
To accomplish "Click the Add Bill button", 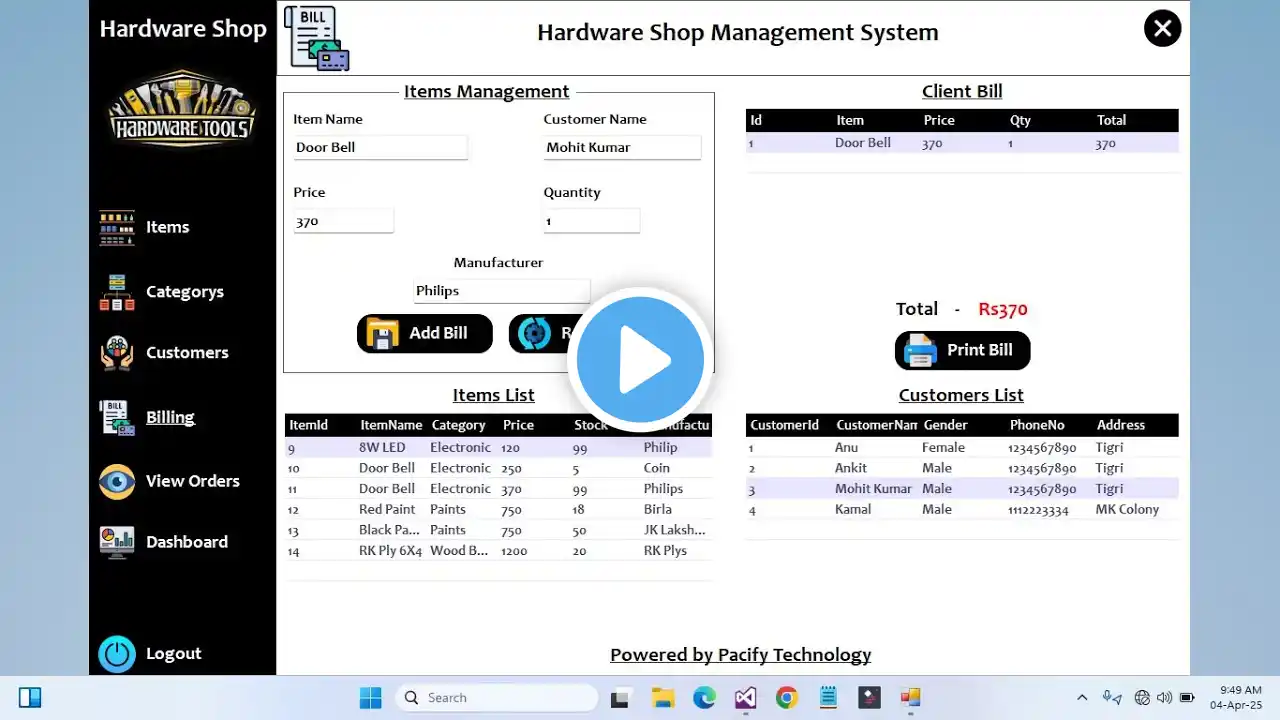I will [x=425, y=333].
